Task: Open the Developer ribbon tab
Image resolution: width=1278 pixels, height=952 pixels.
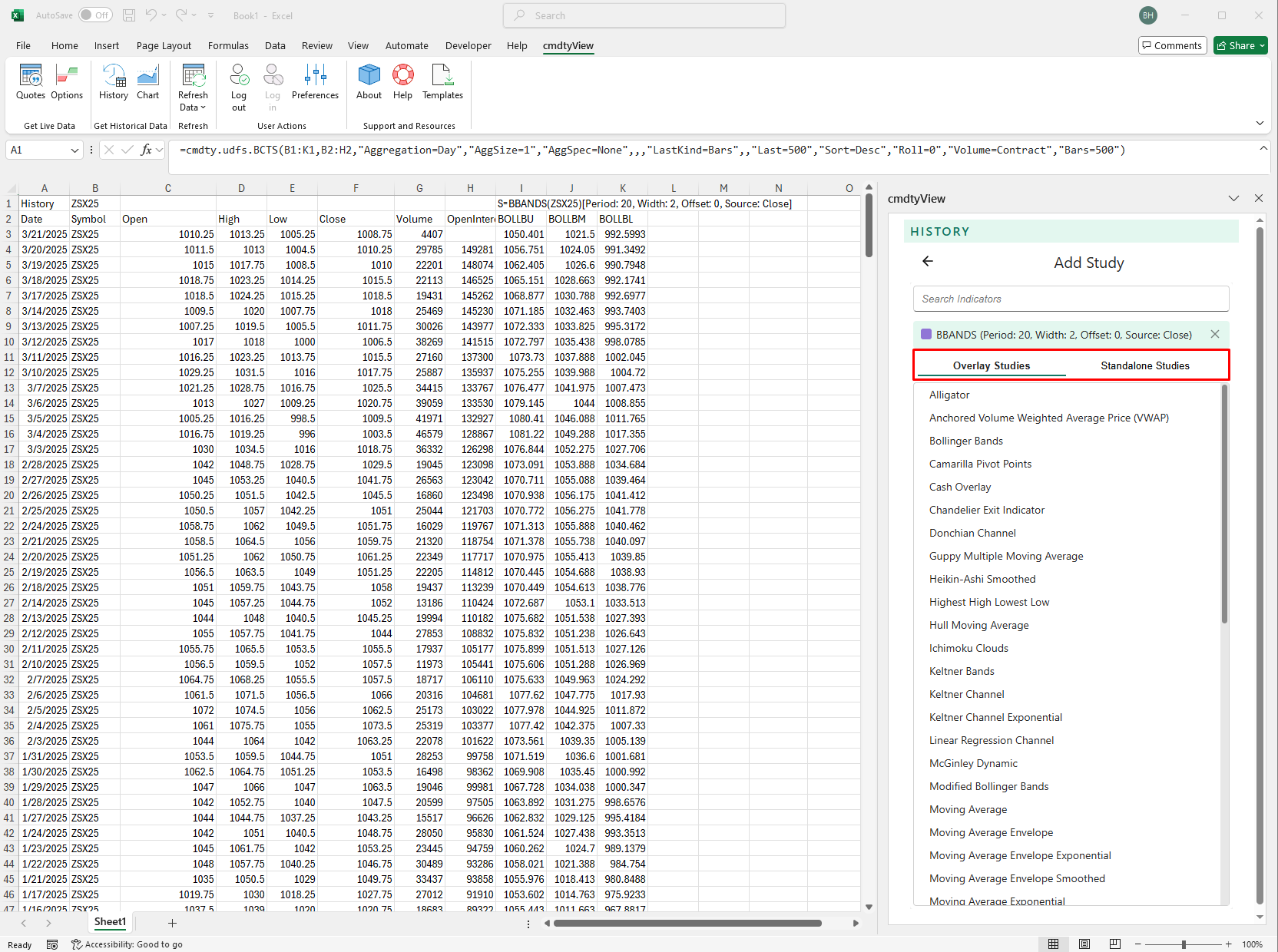Action: tap(468, 45)
